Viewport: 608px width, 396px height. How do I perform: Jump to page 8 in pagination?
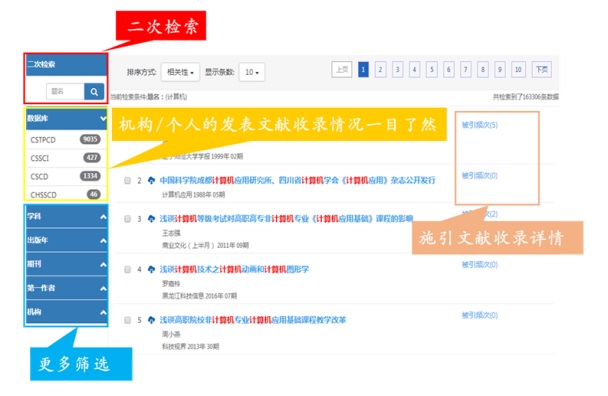483,70
